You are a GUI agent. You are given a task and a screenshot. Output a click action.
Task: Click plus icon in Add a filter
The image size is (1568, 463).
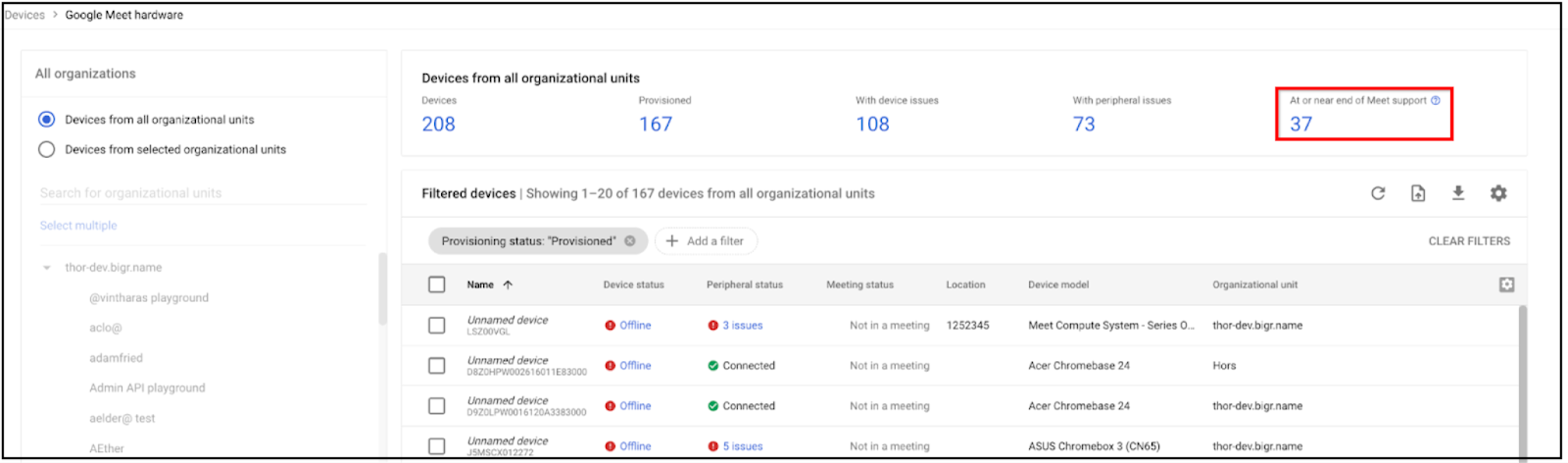point(672,241)
